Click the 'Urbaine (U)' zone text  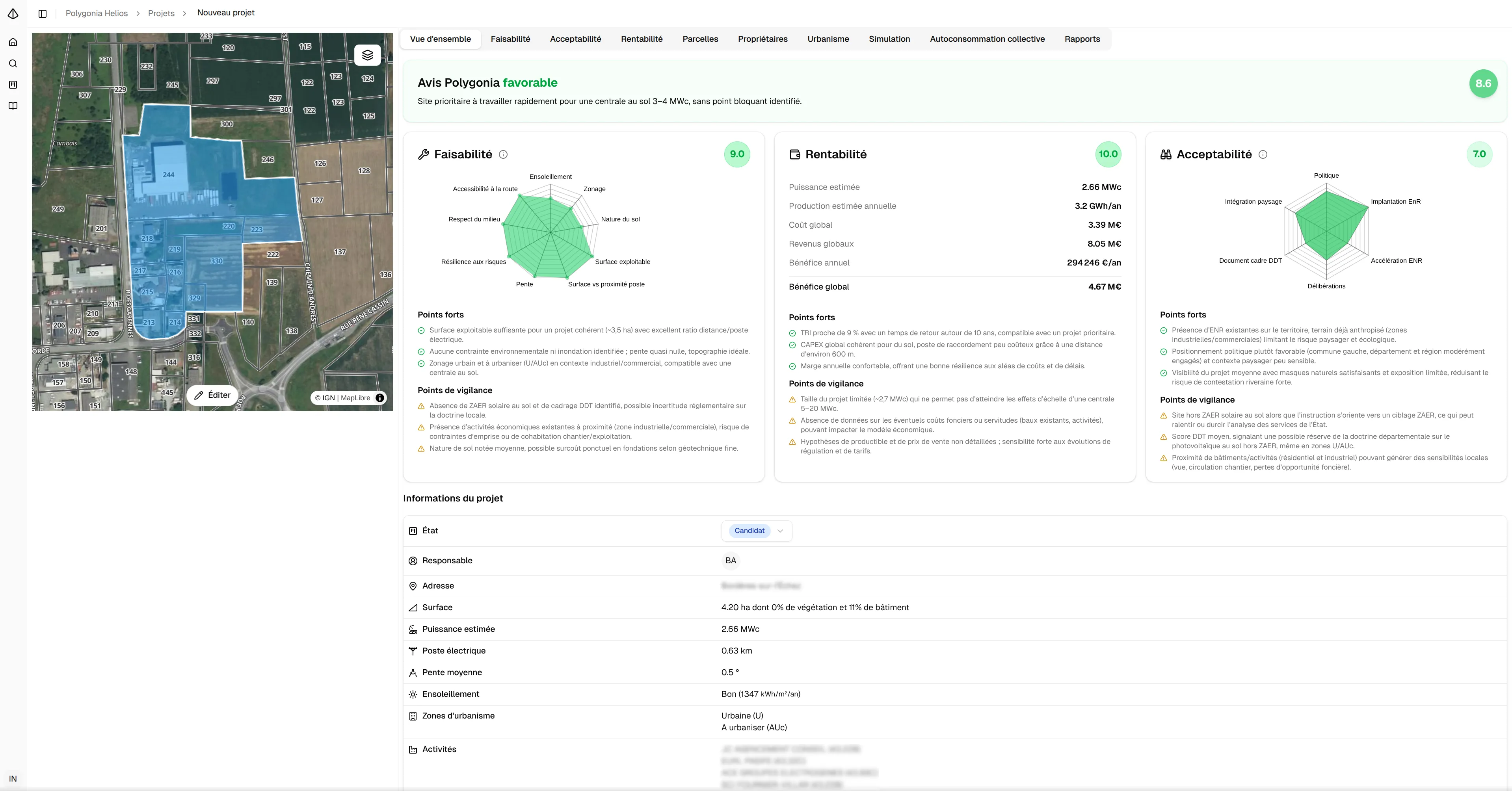pos(742,716)
